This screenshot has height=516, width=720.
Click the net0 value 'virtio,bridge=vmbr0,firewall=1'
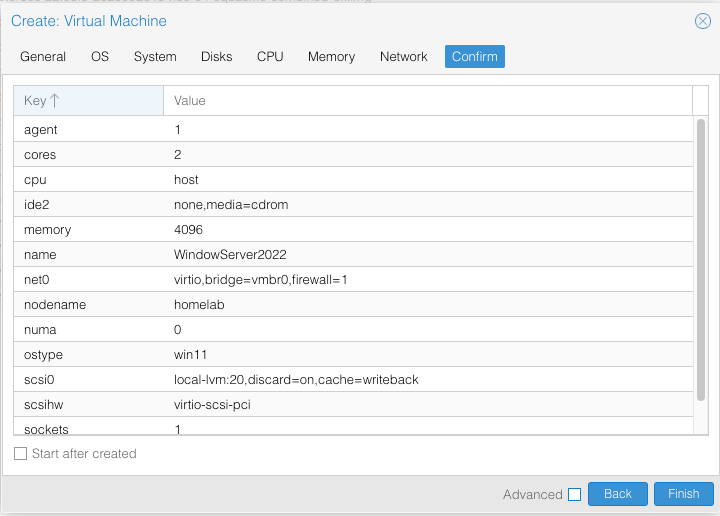coord(260,280)
